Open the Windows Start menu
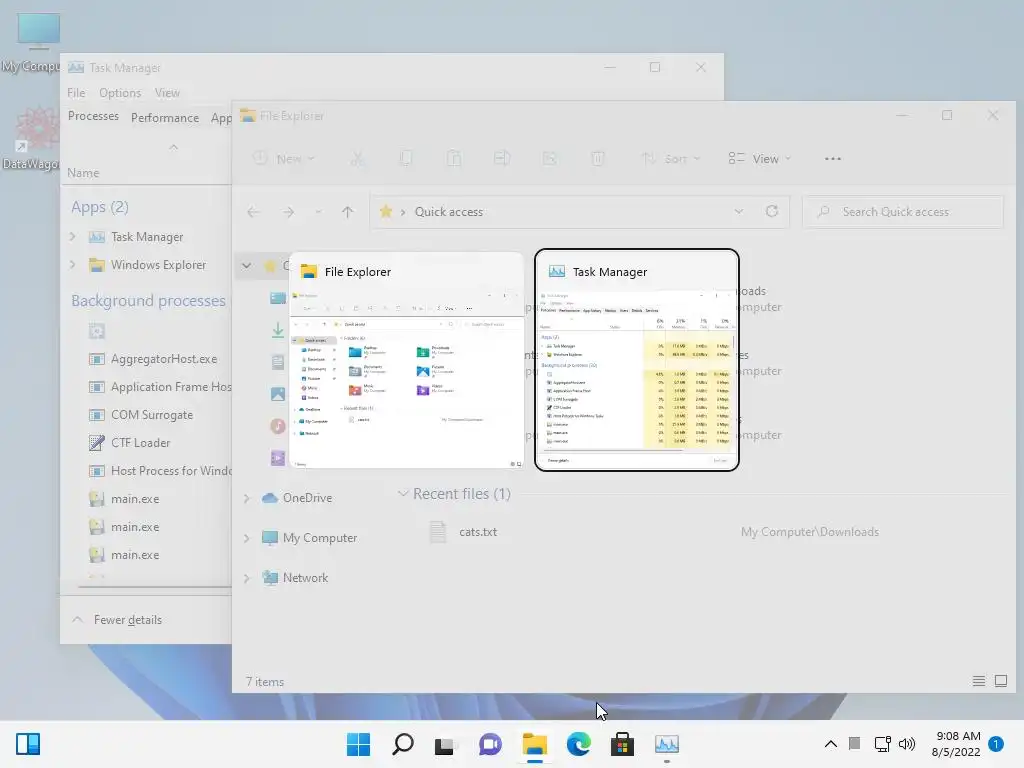The height and width of the screenshot is (768, 1024). tap(358, 744)
